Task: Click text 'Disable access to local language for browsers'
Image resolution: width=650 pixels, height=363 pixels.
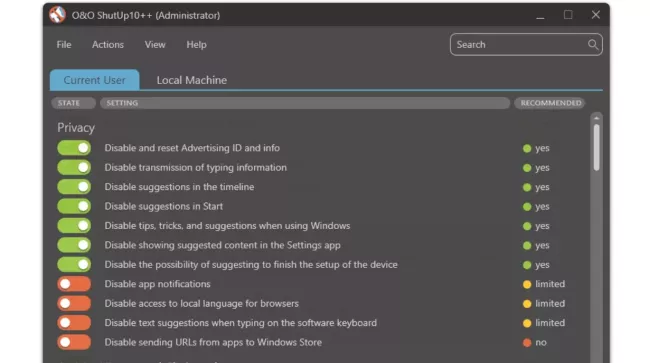Action: click(201, 303)
